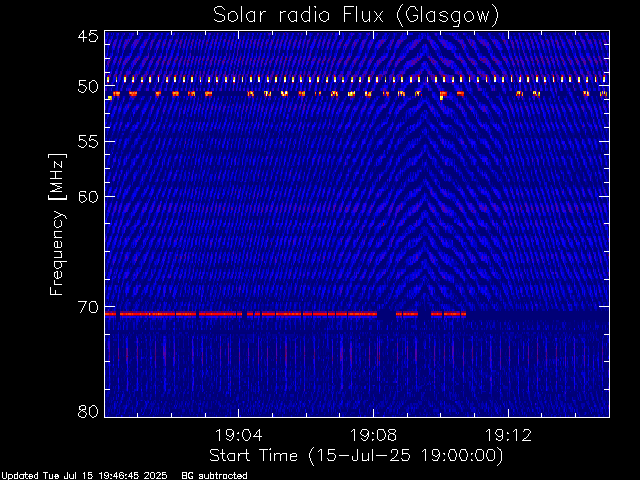Select the 19:08 time axis label

click(373, 435)
